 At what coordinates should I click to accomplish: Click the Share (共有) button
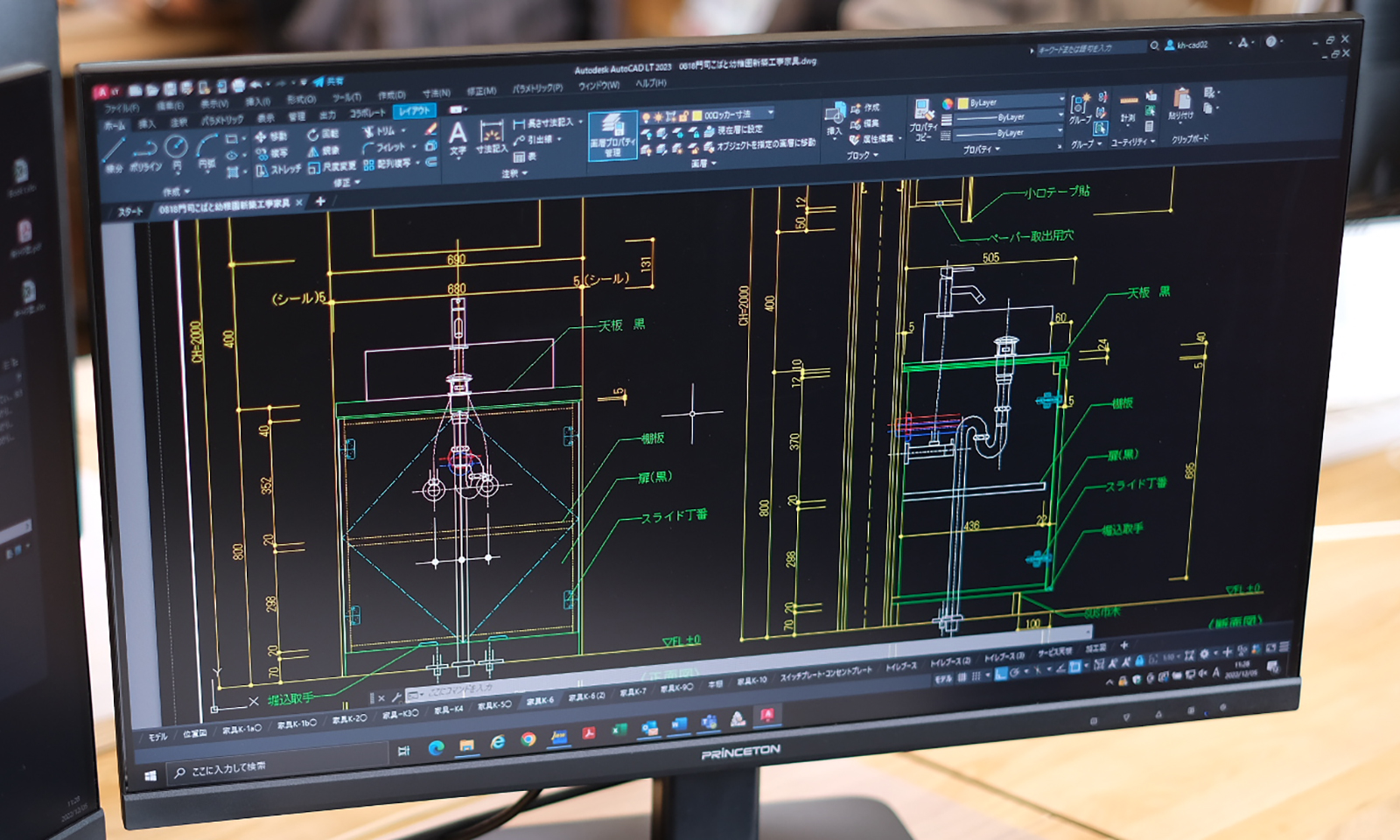[x=328, y=81]
